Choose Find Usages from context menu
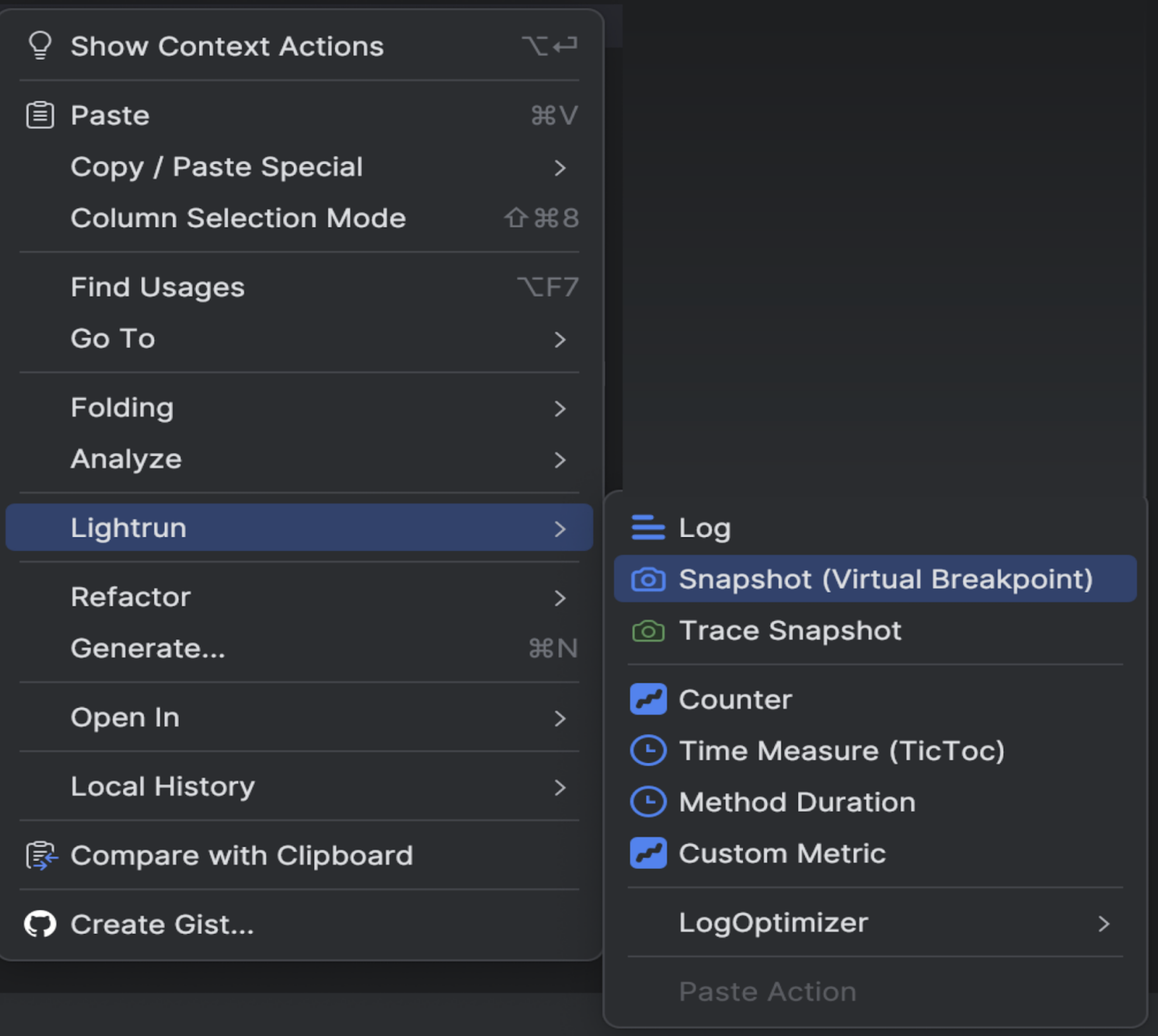The image size is (1158, 1036). (x=157, y=287)
